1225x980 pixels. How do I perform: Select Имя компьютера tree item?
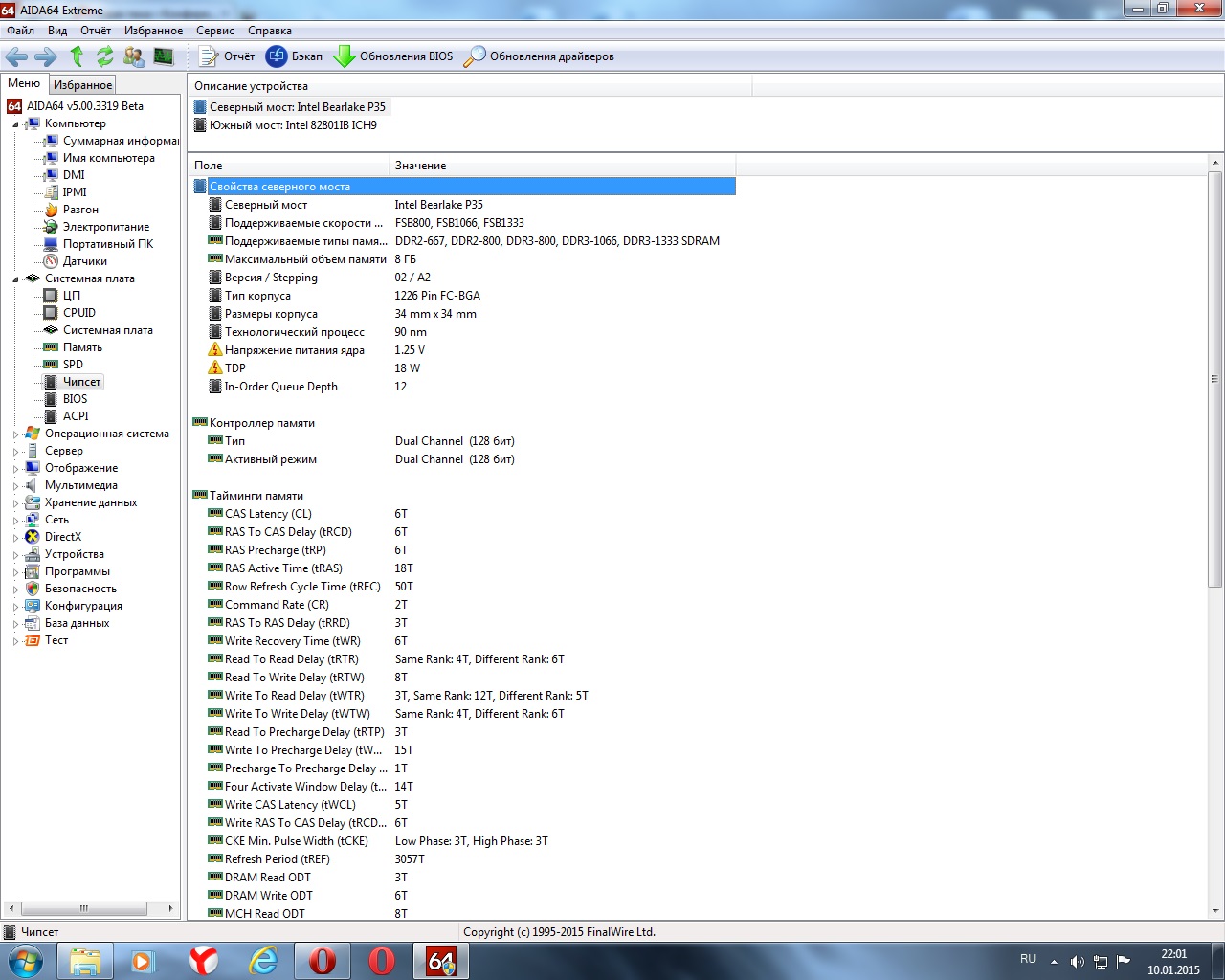[x=108, y=158]
